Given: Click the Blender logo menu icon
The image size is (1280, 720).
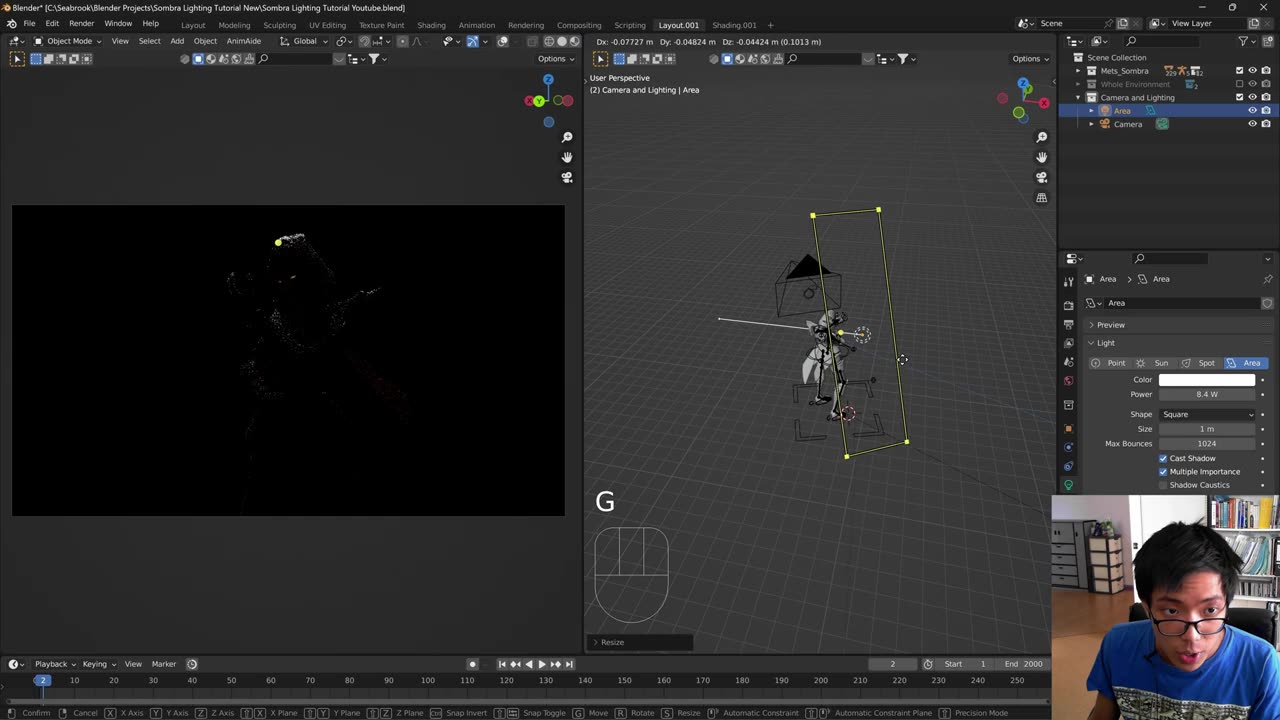Looking at the screenshot, I should click(11, 23).
